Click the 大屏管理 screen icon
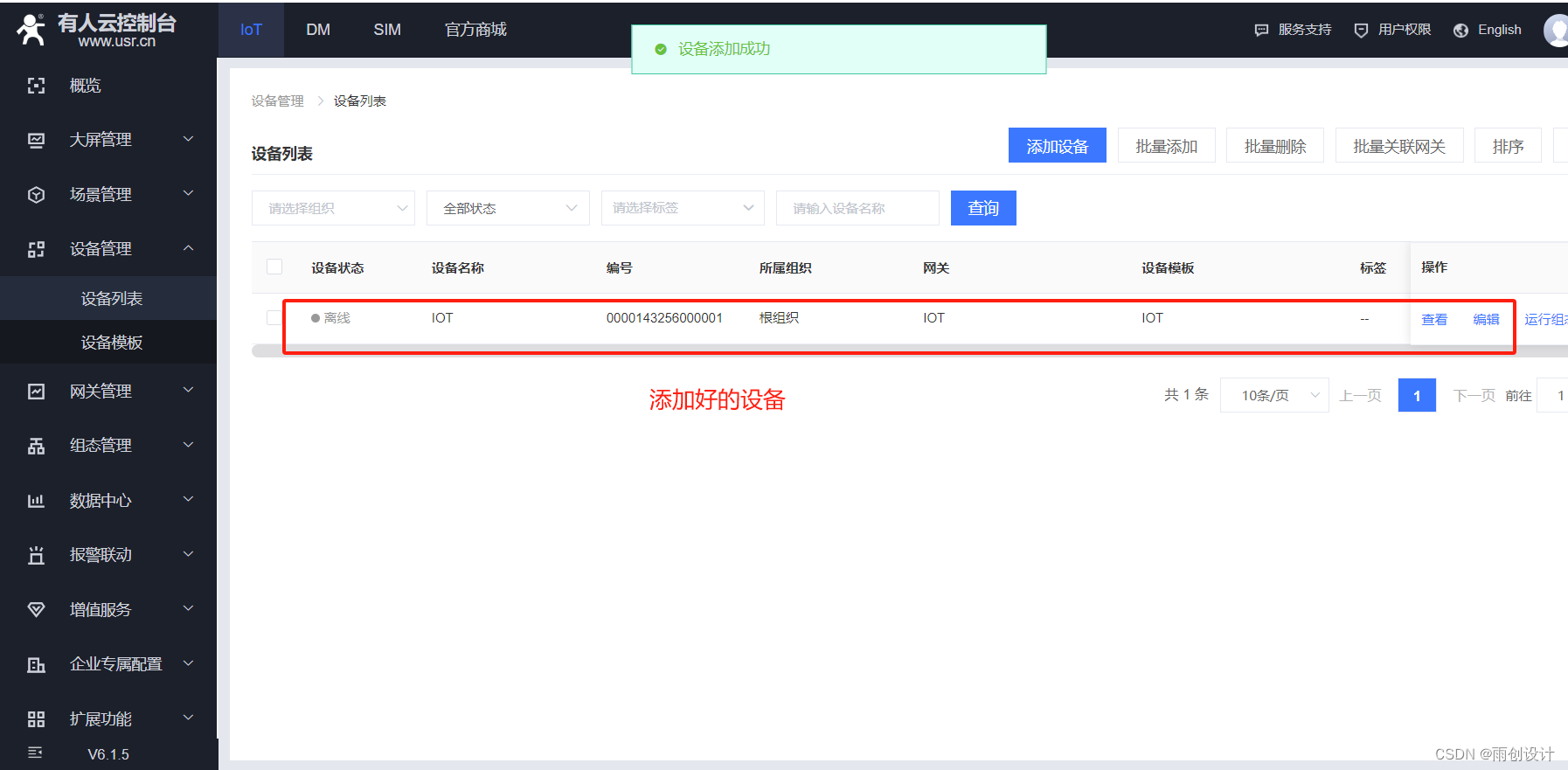Image resolution: width=1568 pixels, height=770 pixels. click(36, 140)
